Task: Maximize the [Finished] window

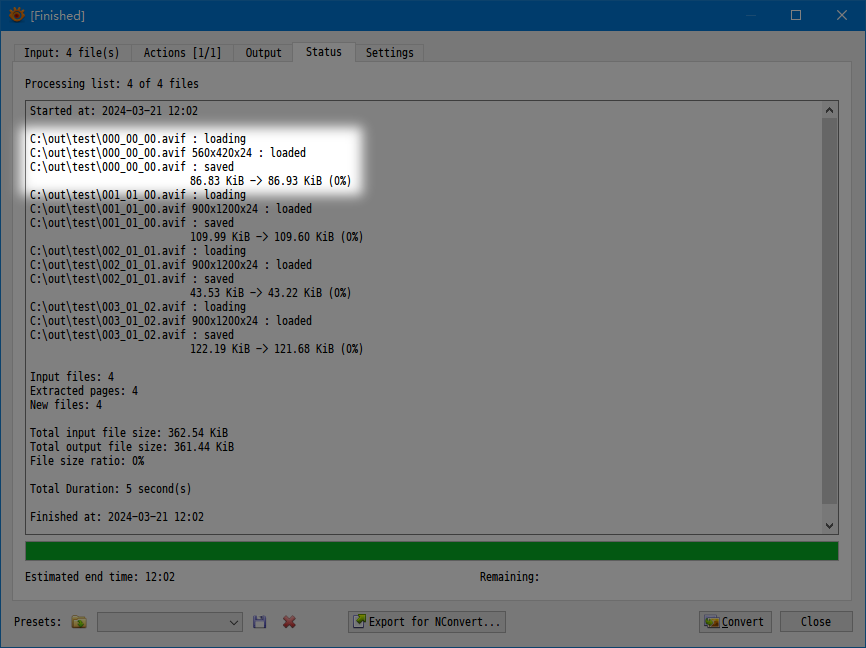Action: click(796, 15)
